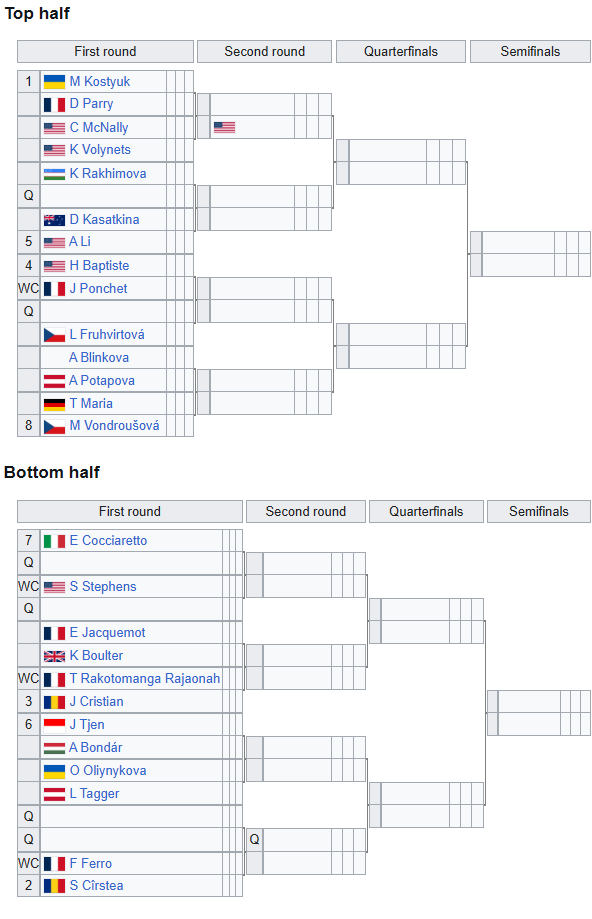Image resolution: width=592 pixels, height=919 pixels.
Task: Click the German flag next to T Maria
Action: [54, 404]
